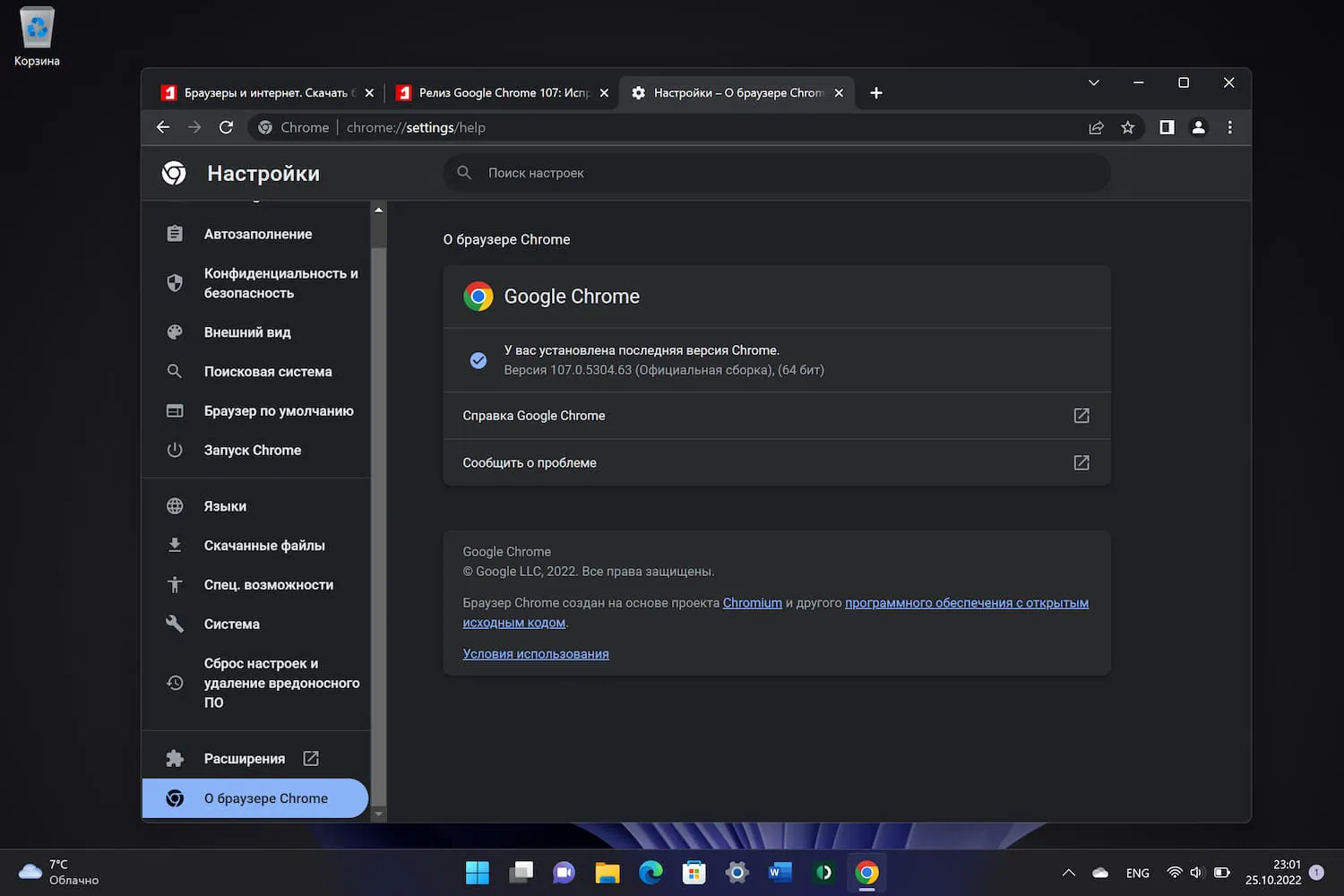Click the sidebar scroll-up arrow

coord(378,210)
